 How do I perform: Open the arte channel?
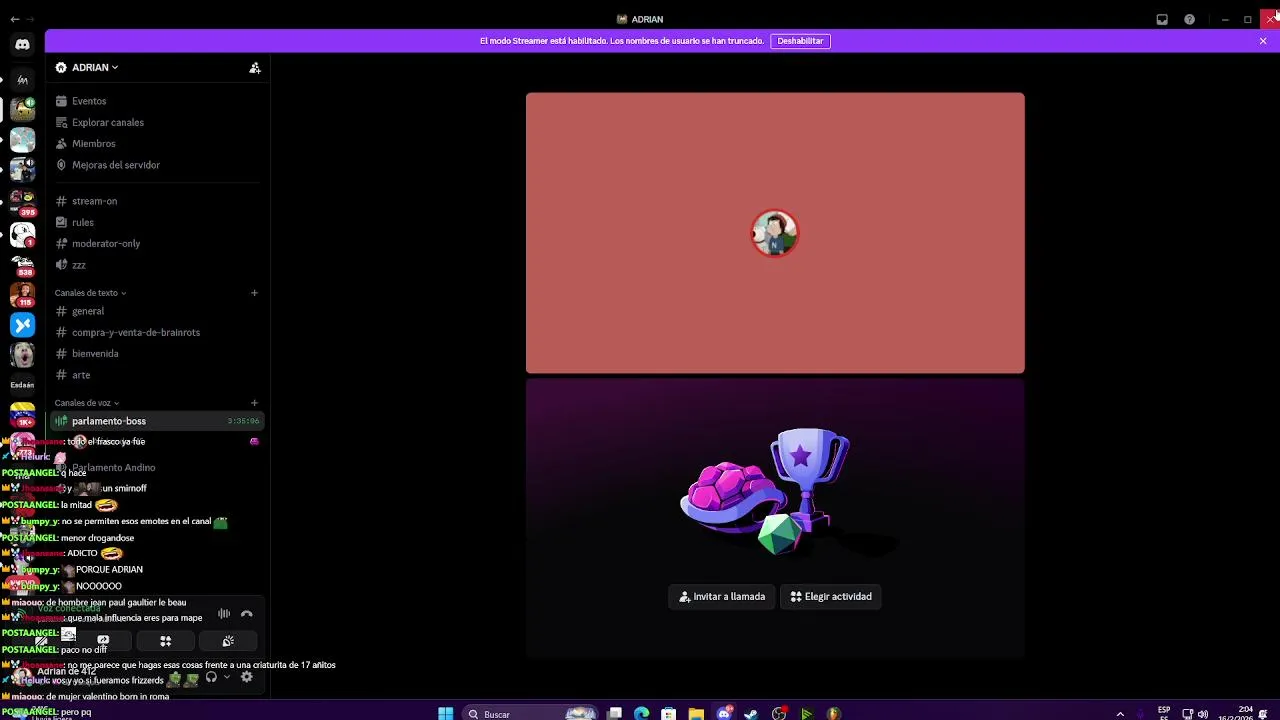(x=158, y=375)
